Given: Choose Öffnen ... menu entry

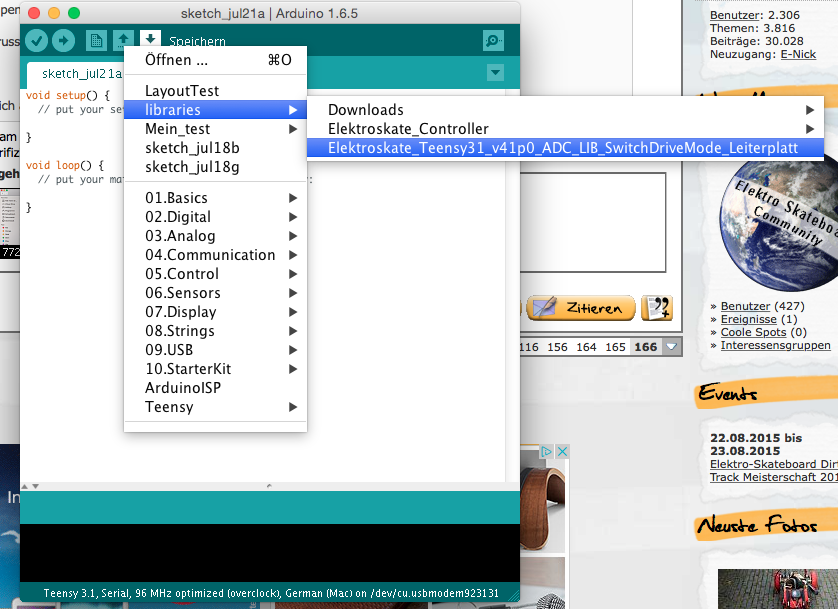Looking at the screenshot, I should point(215,60).
